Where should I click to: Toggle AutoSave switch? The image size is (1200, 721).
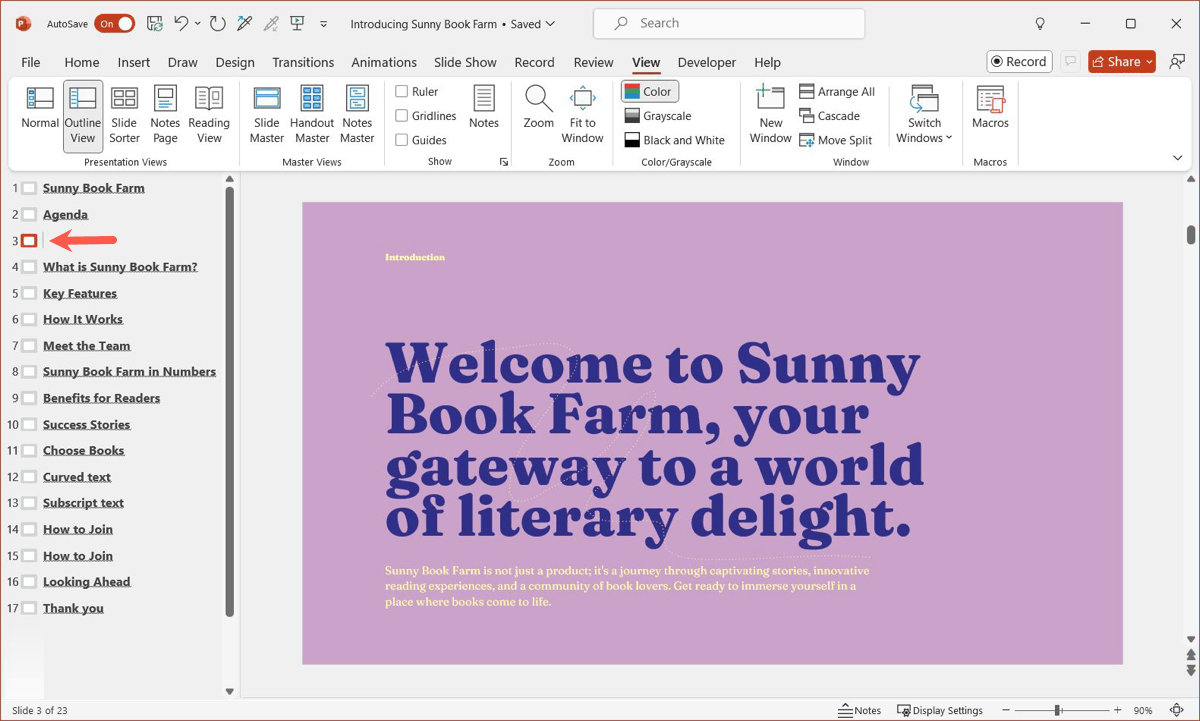click(x=115, y=23)
